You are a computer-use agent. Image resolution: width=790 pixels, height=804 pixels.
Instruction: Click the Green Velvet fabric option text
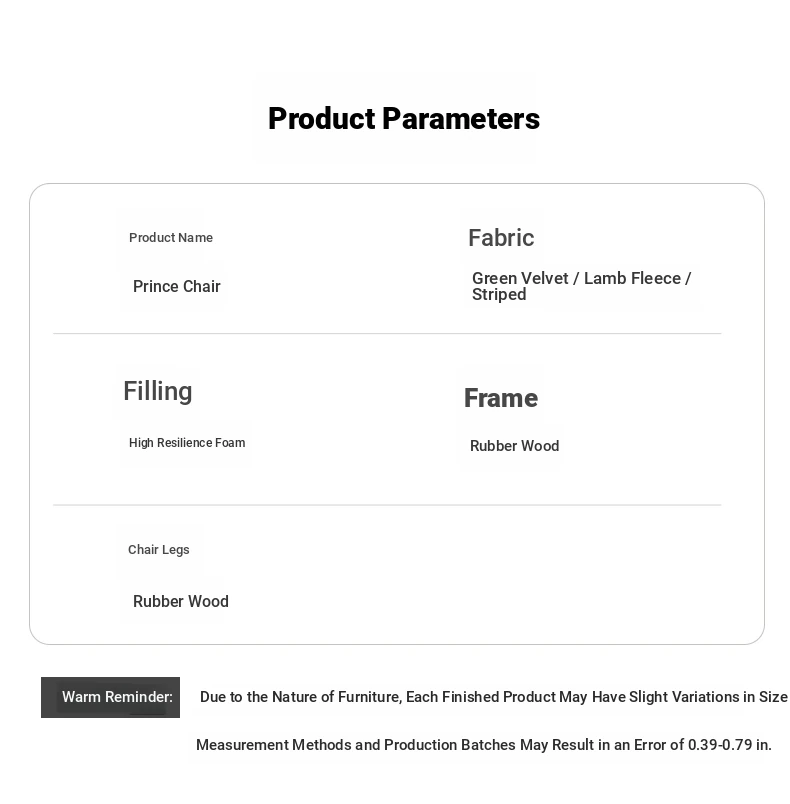[x=520, y=279]
